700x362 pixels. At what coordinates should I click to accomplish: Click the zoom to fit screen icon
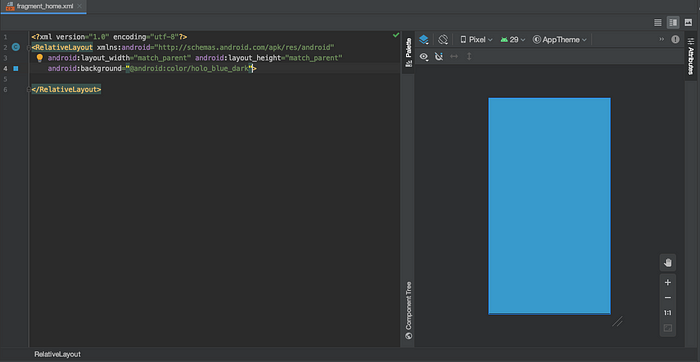pyautogui.click(x=667, y=328)
